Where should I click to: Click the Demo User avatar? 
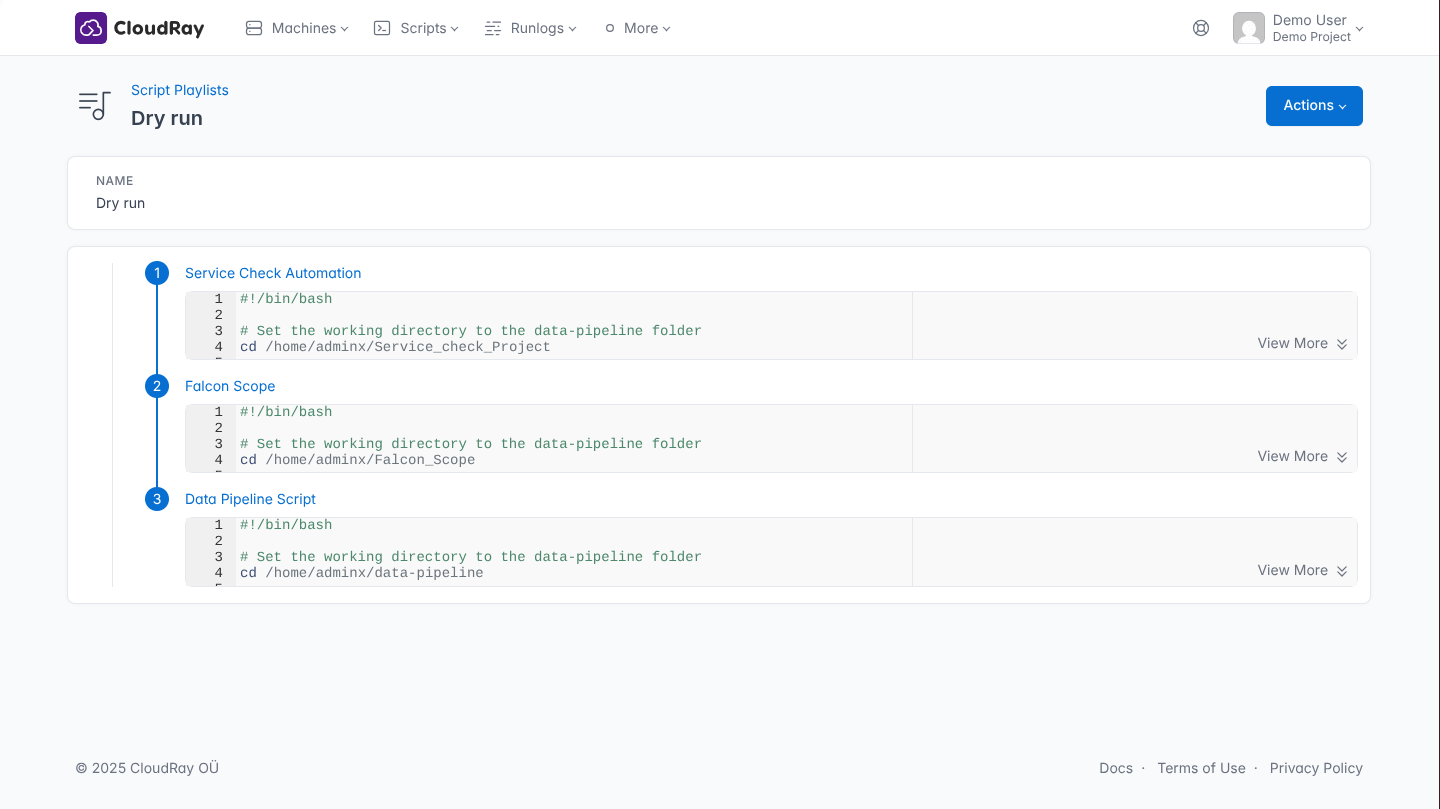click(x=1248, y=28)
